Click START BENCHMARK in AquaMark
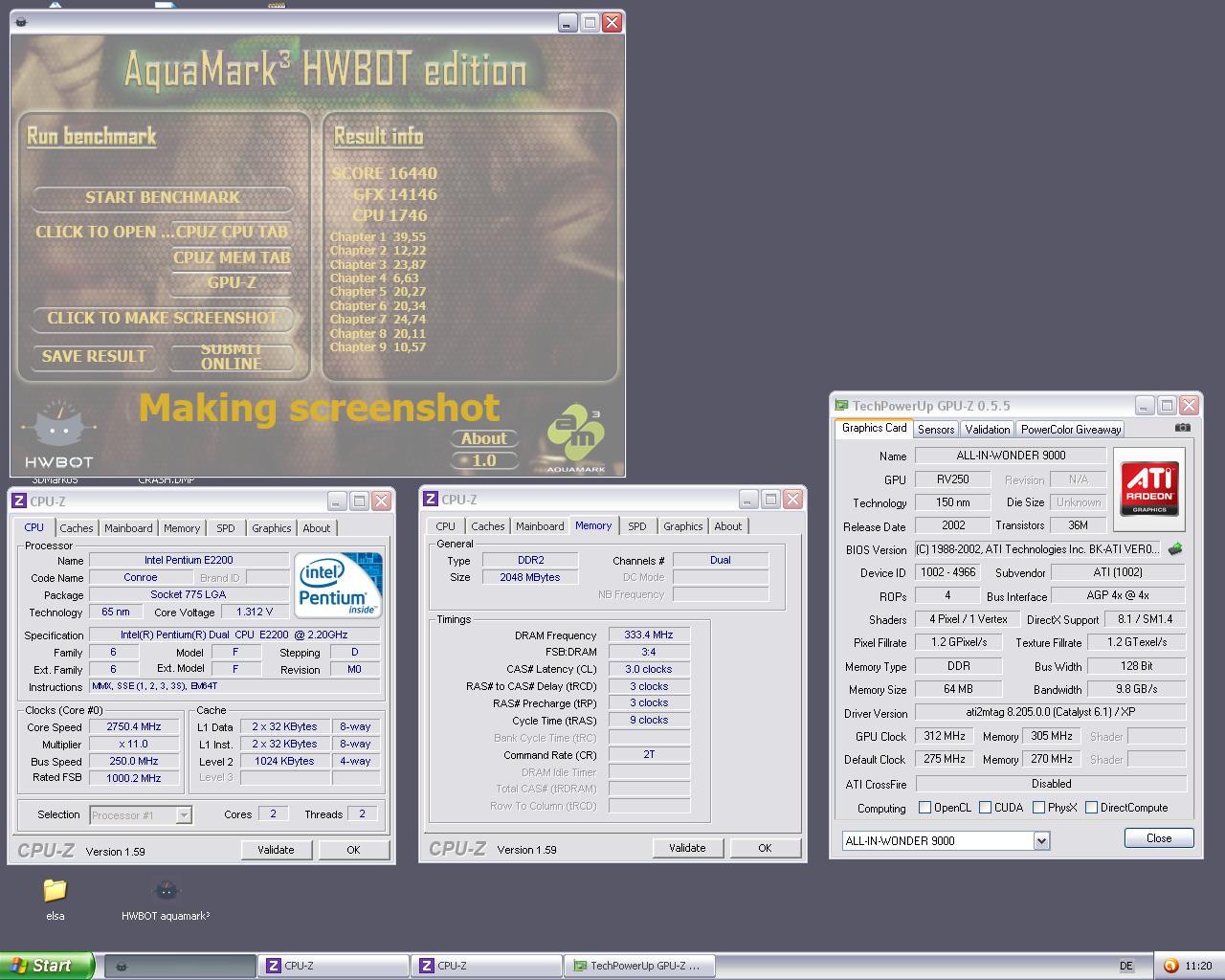The width and height of the screenshot is (1225, 980). (163, 198)
